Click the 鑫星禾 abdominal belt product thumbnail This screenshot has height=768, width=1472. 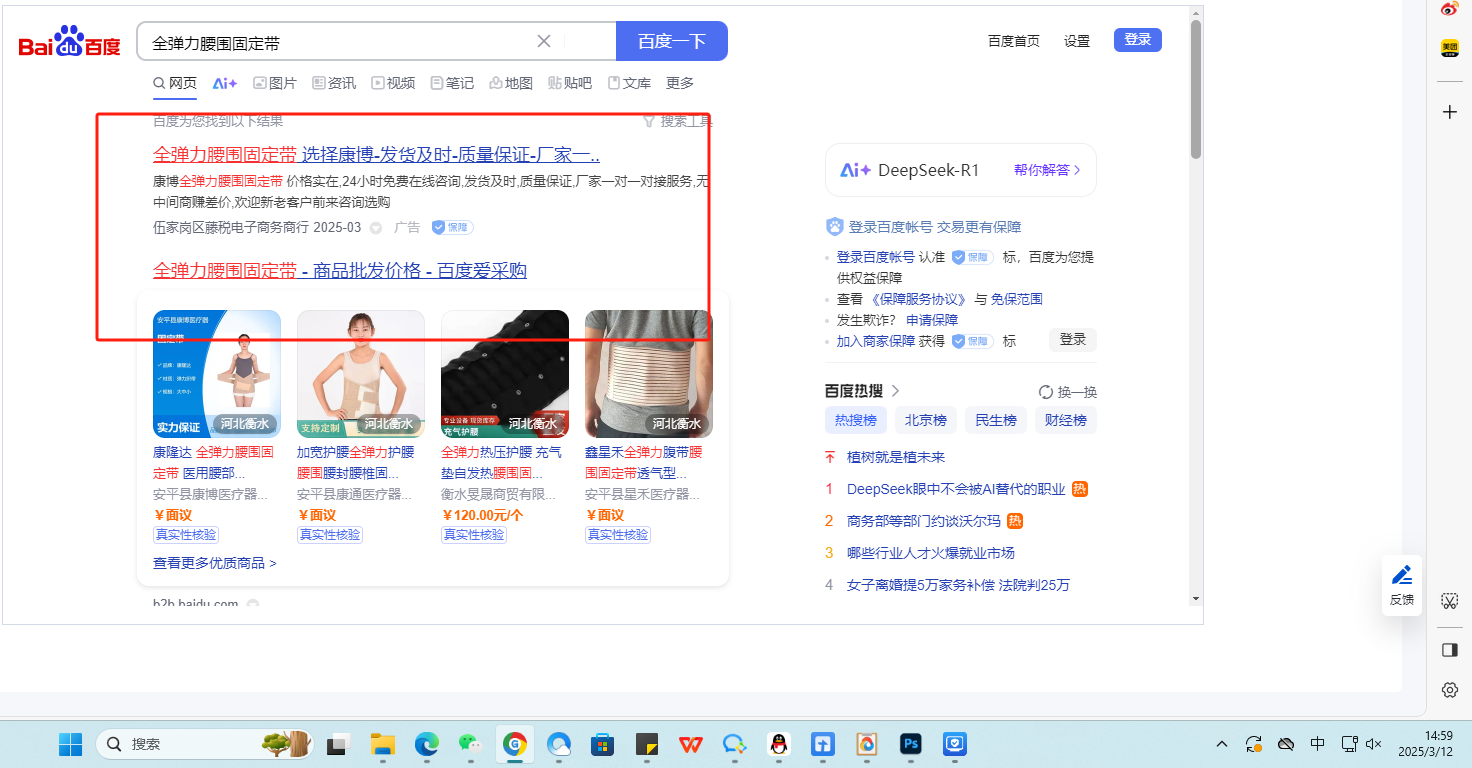tap(648, 373)
